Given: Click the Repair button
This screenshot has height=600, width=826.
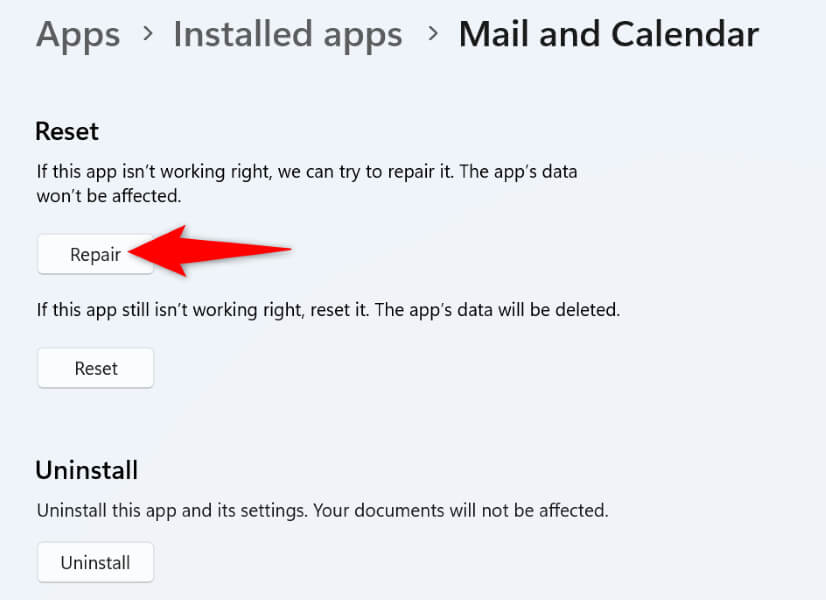Looking at the screenshot, I should (x=95, y=255).
